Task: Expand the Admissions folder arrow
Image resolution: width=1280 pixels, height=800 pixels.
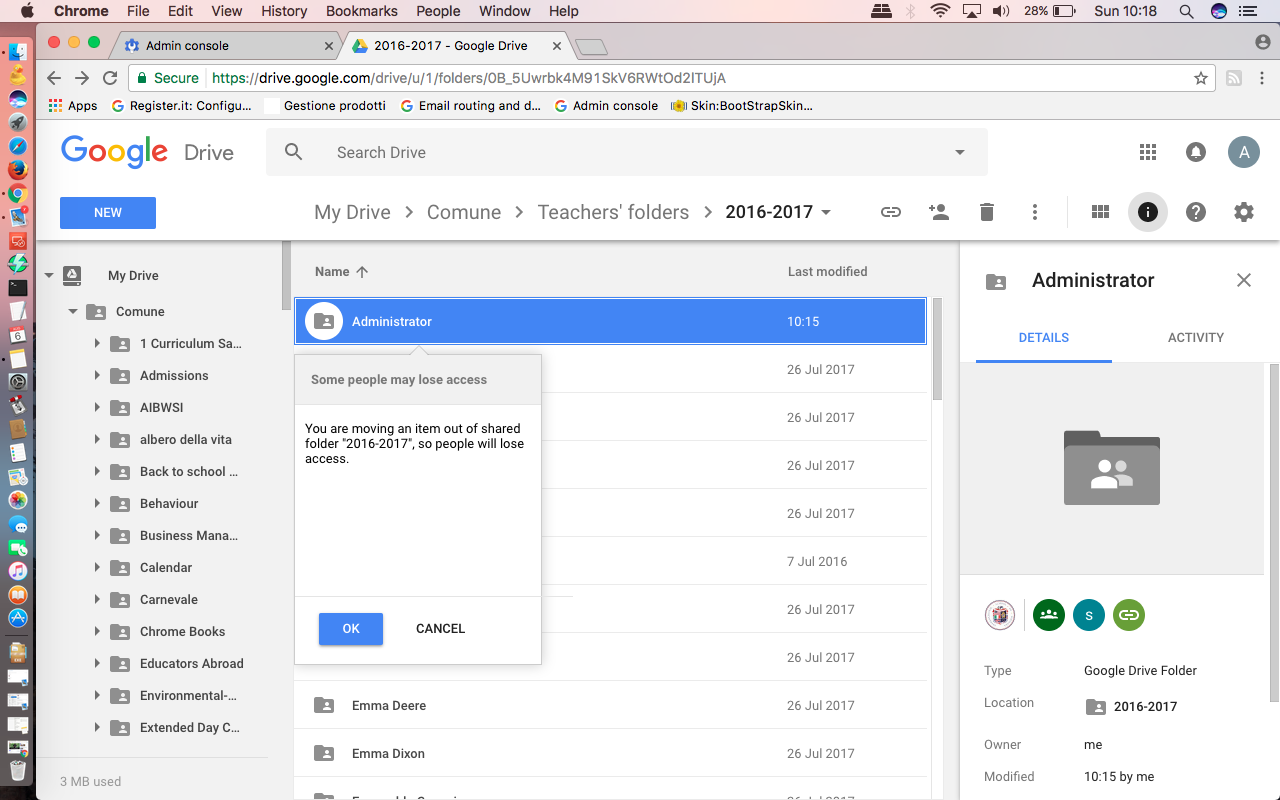Action: tap(97, 376)
